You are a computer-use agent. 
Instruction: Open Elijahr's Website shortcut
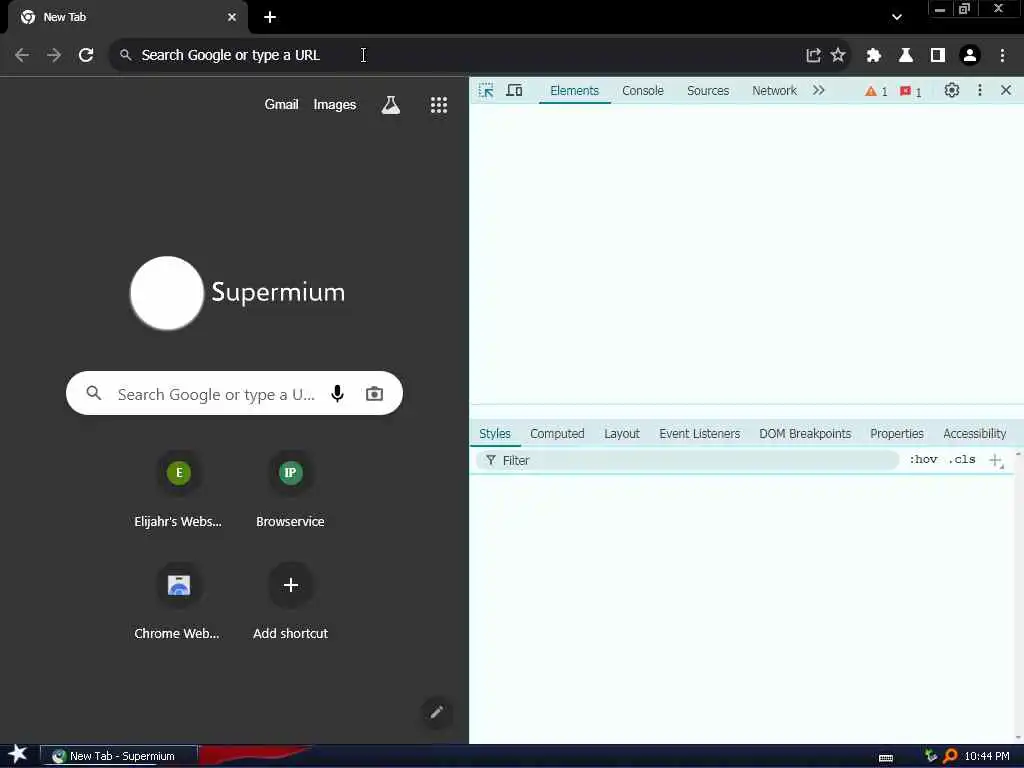178,490
